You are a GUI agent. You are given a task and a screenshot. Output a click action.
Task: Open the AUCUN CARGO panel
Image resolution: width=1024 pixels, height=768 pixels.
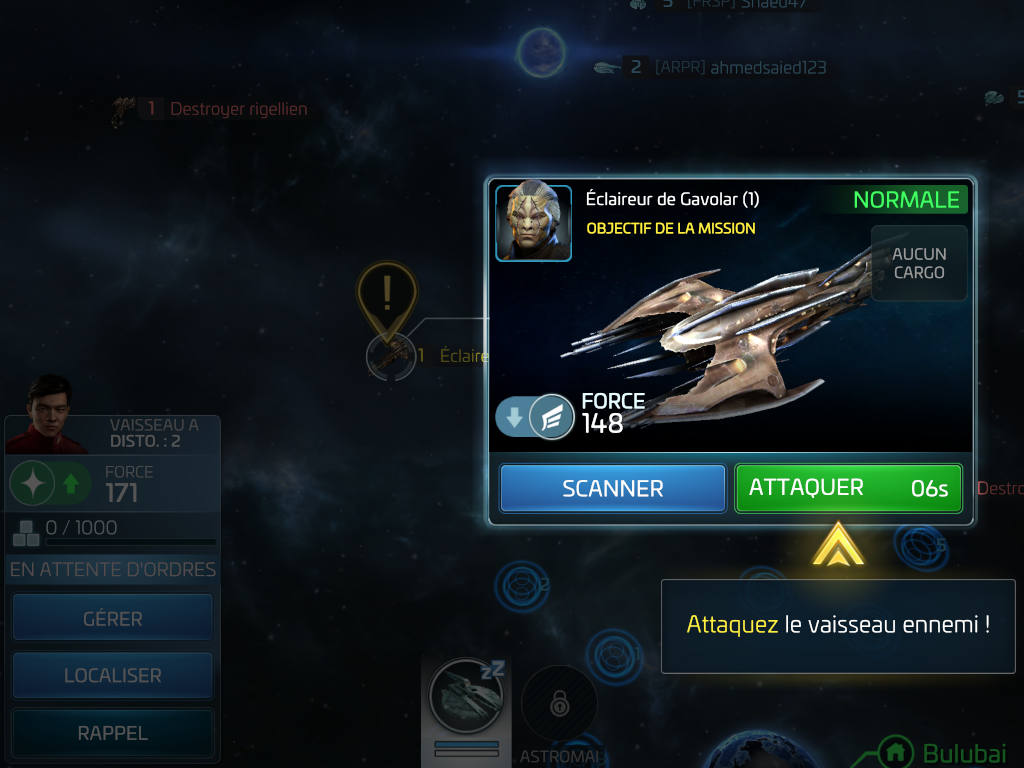919,263
